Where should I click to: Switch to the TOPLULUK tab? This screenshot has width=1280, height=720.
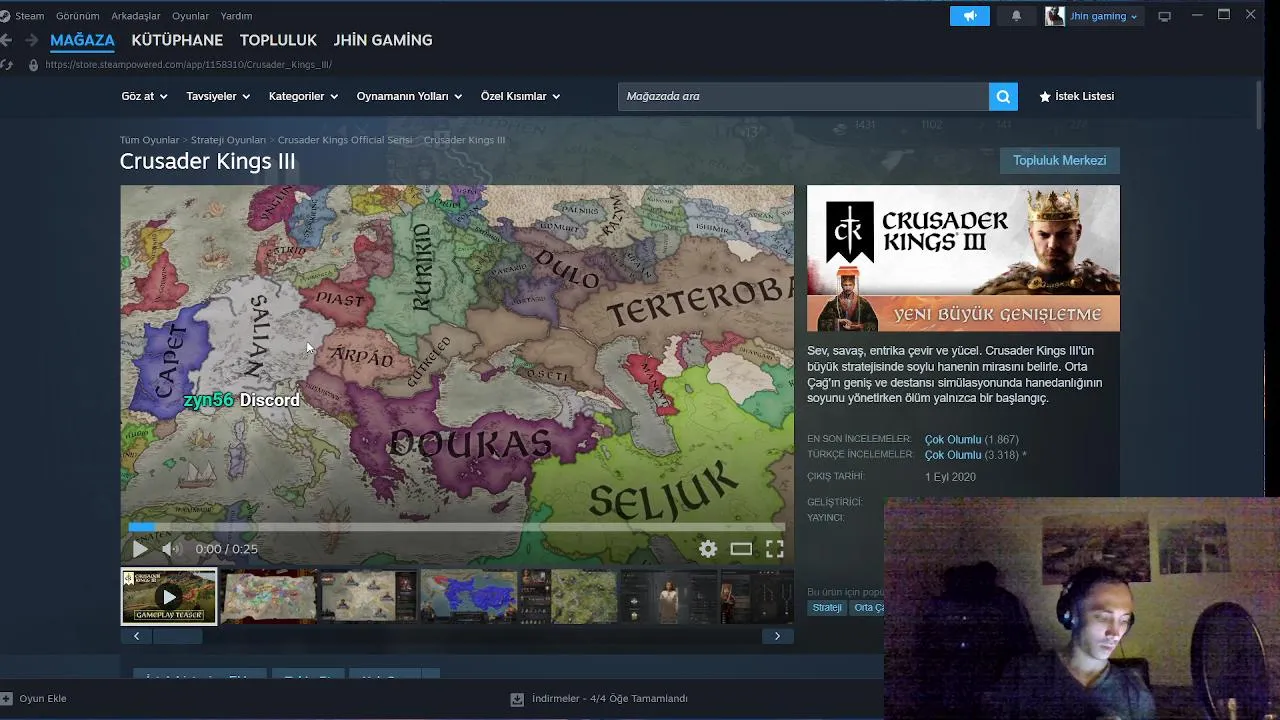278,40
